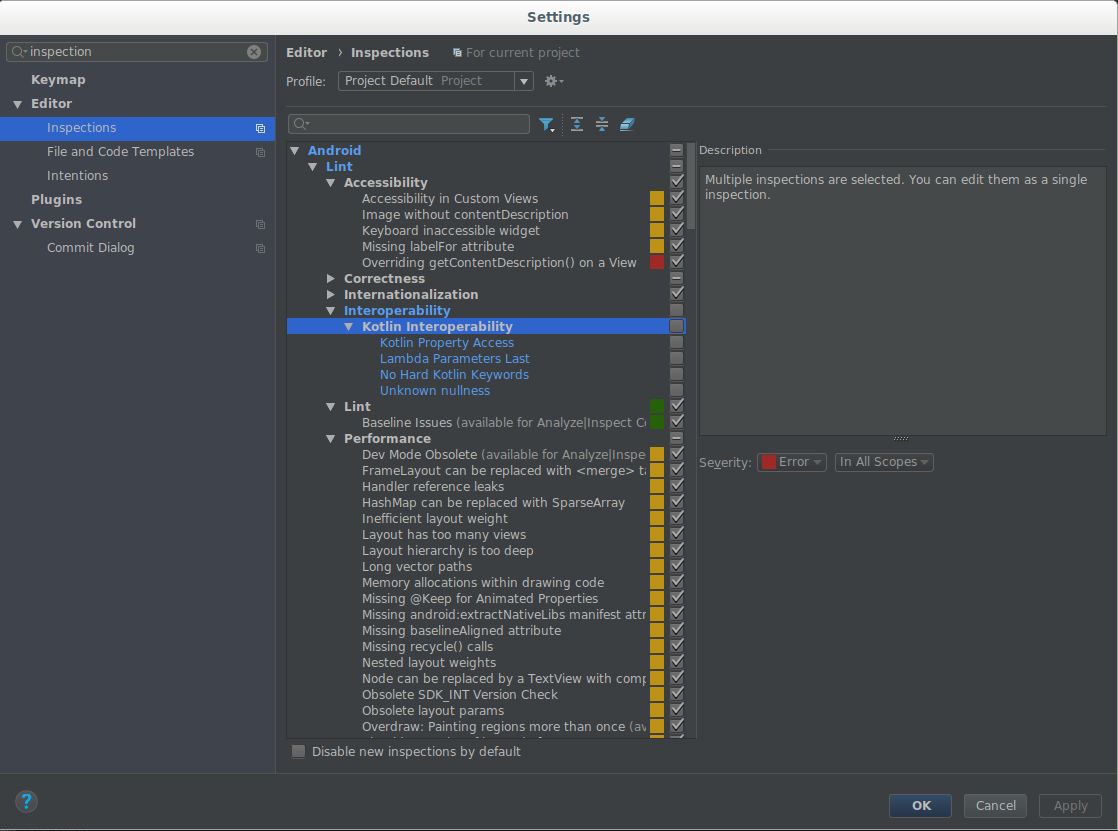Click the magnifier icon in inspections filter field

(301, 124)
